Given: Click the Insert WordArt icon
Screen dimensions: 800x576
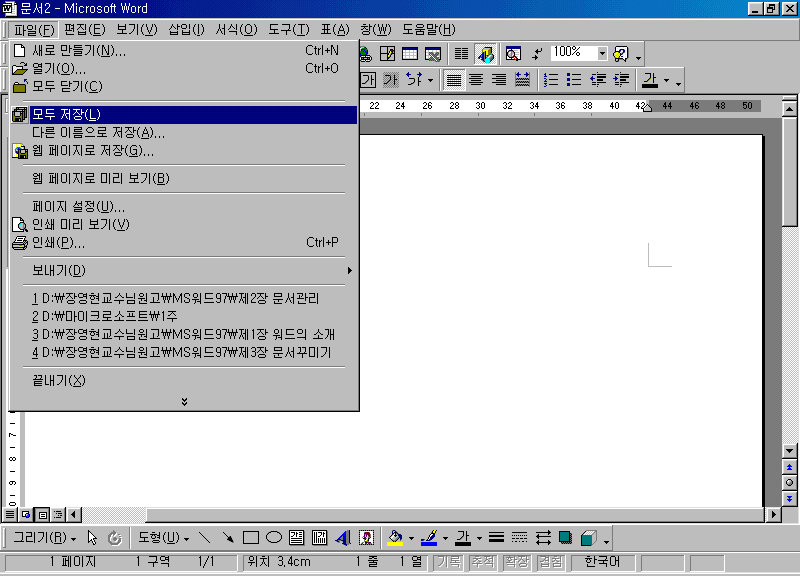Looking at the screenshot, I should tap(343, 538).
